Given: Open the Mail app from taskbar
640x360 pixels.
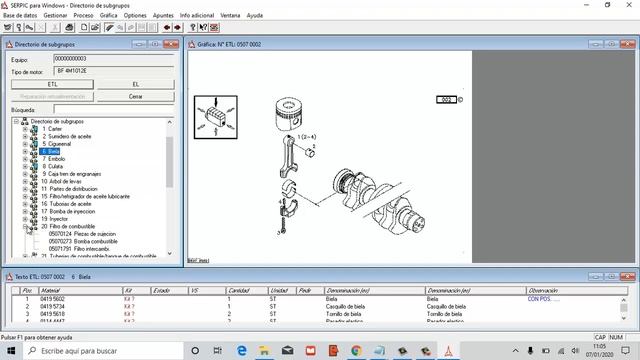Looking at the screenshot, I should pyautogui.click(x=287, y=351).
